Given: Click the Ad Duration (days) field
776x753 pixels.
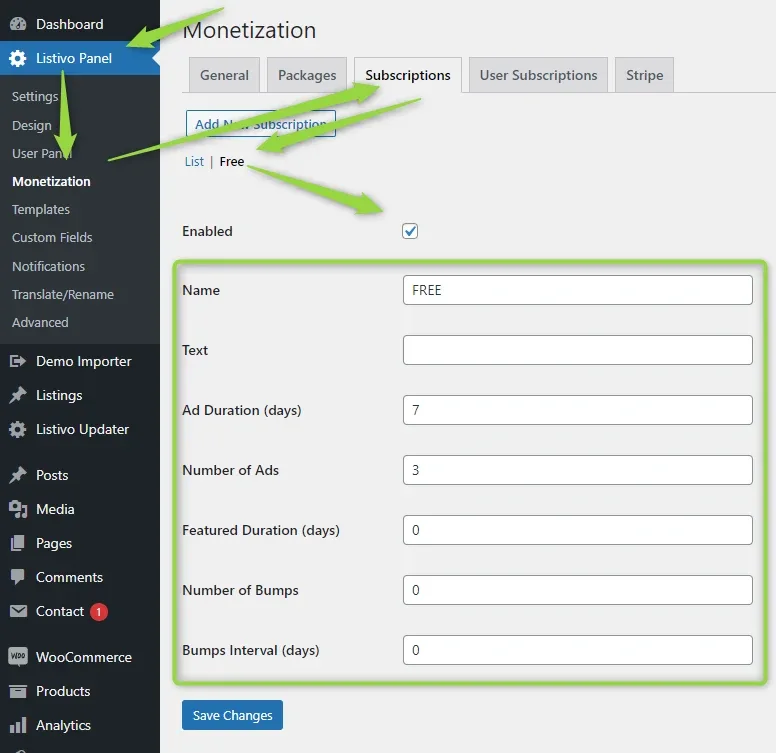Looking at the screenshot, I should pos(578,410).
